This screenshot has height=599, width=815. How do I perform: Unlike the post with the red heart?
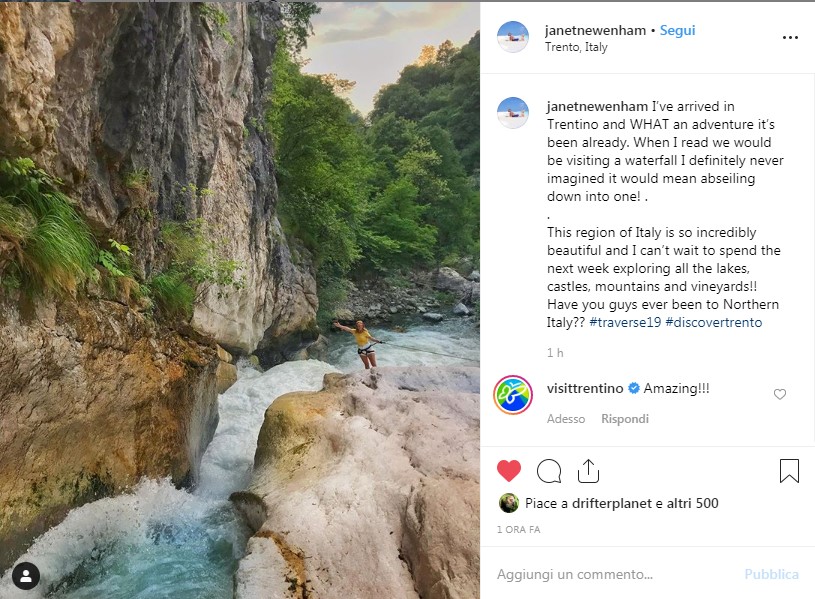[x=509, y=471]
